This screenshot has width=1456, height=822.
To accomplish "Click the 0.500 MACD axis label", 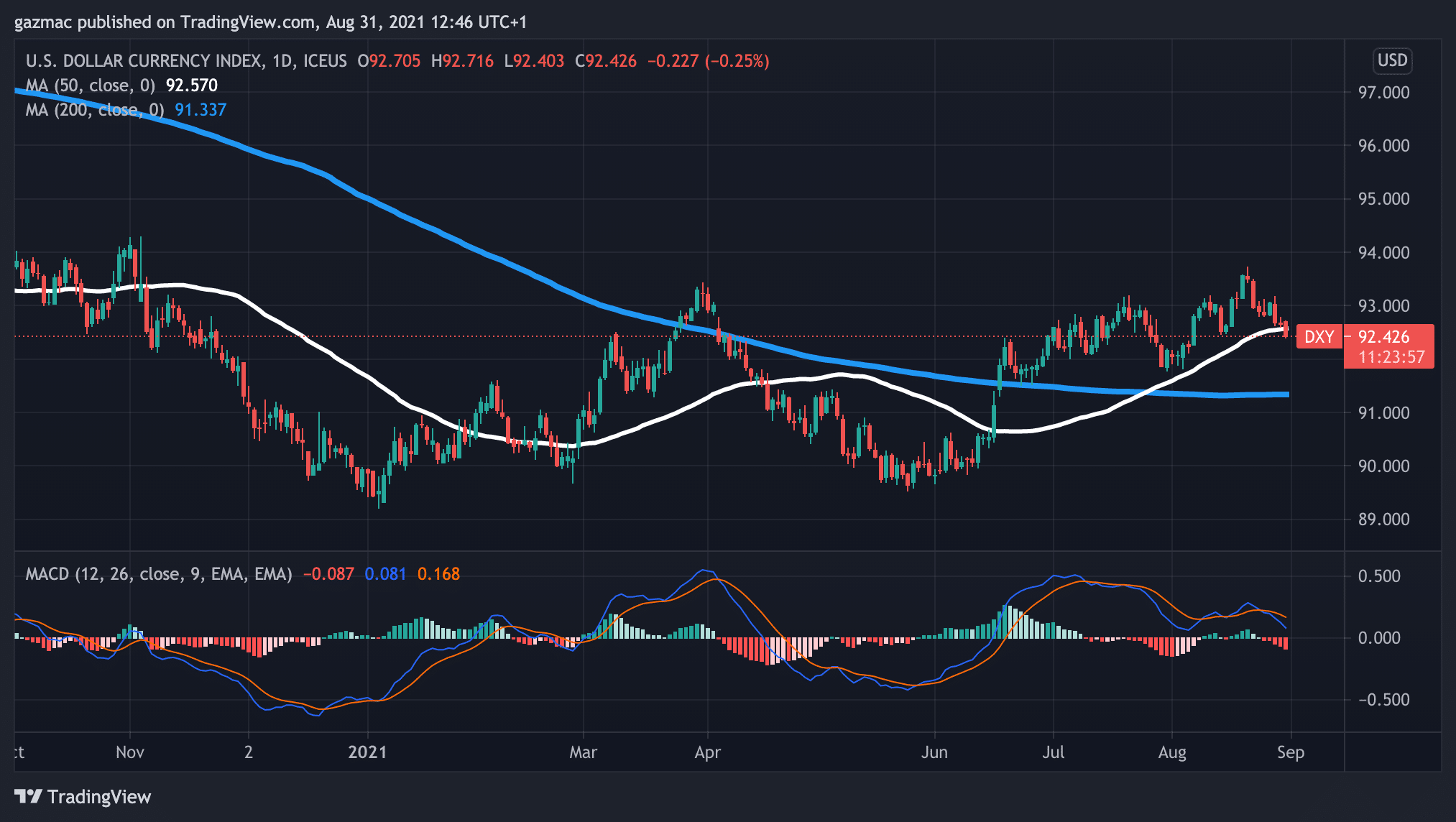I will 1379,576.
